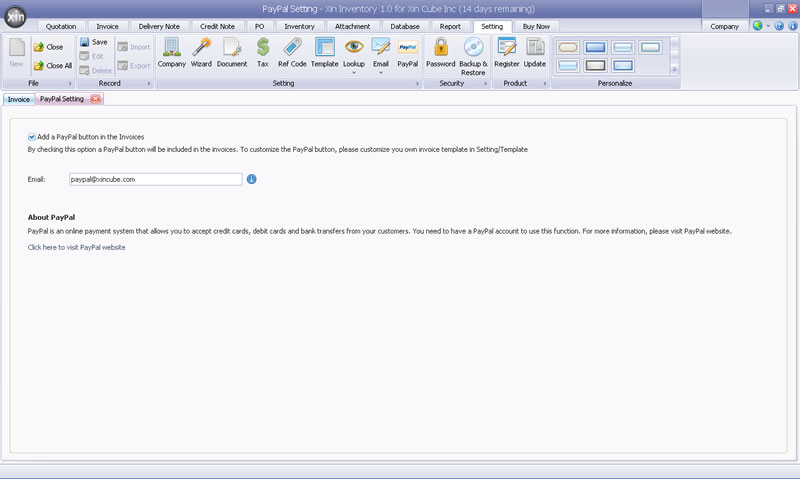Click the blue help icon beside the globe
The width and height of the screenshot is (800, 479).
(779, 26)
